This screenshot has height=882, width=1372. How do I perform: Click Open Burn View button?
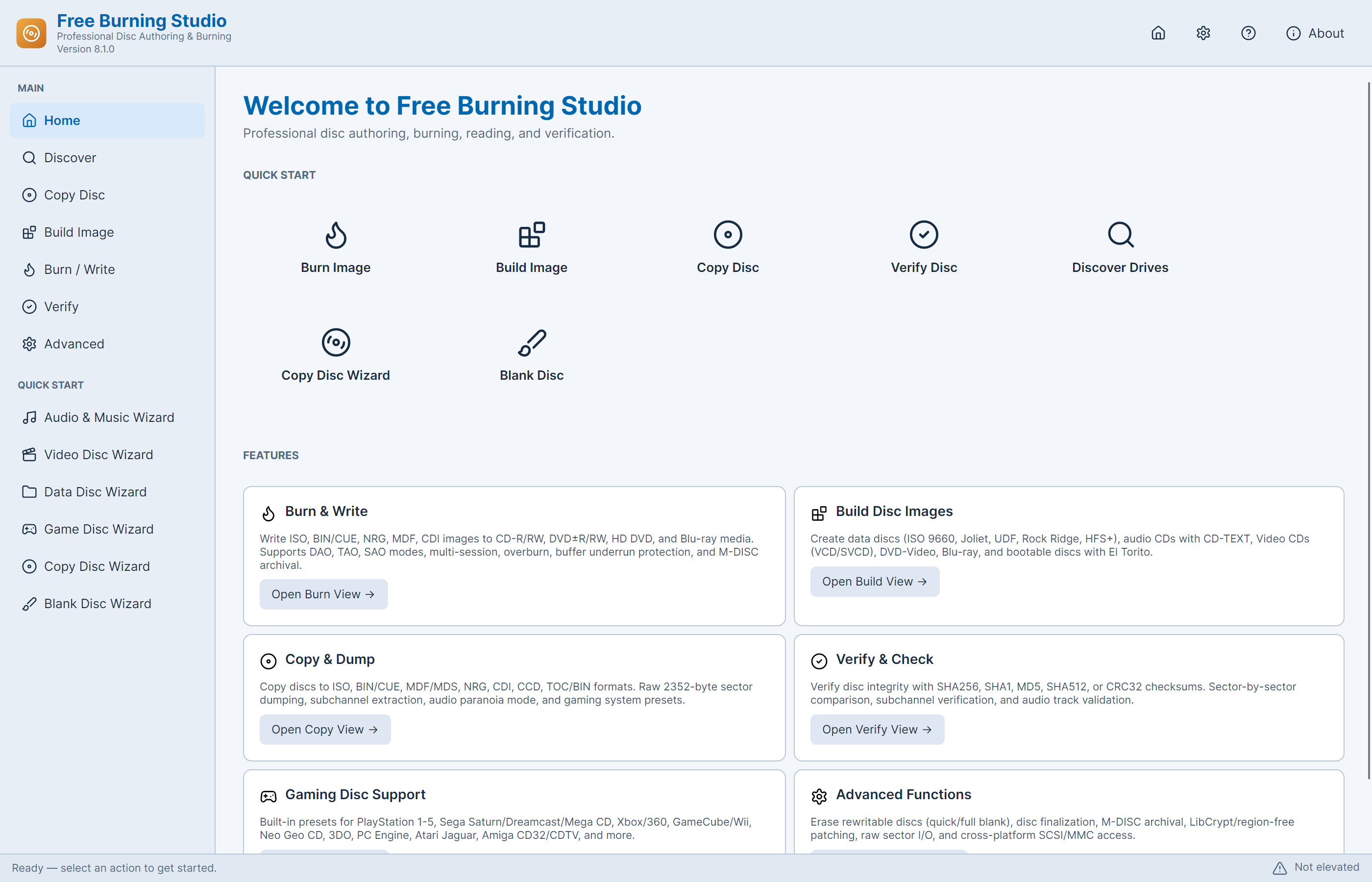click(323, 594)
